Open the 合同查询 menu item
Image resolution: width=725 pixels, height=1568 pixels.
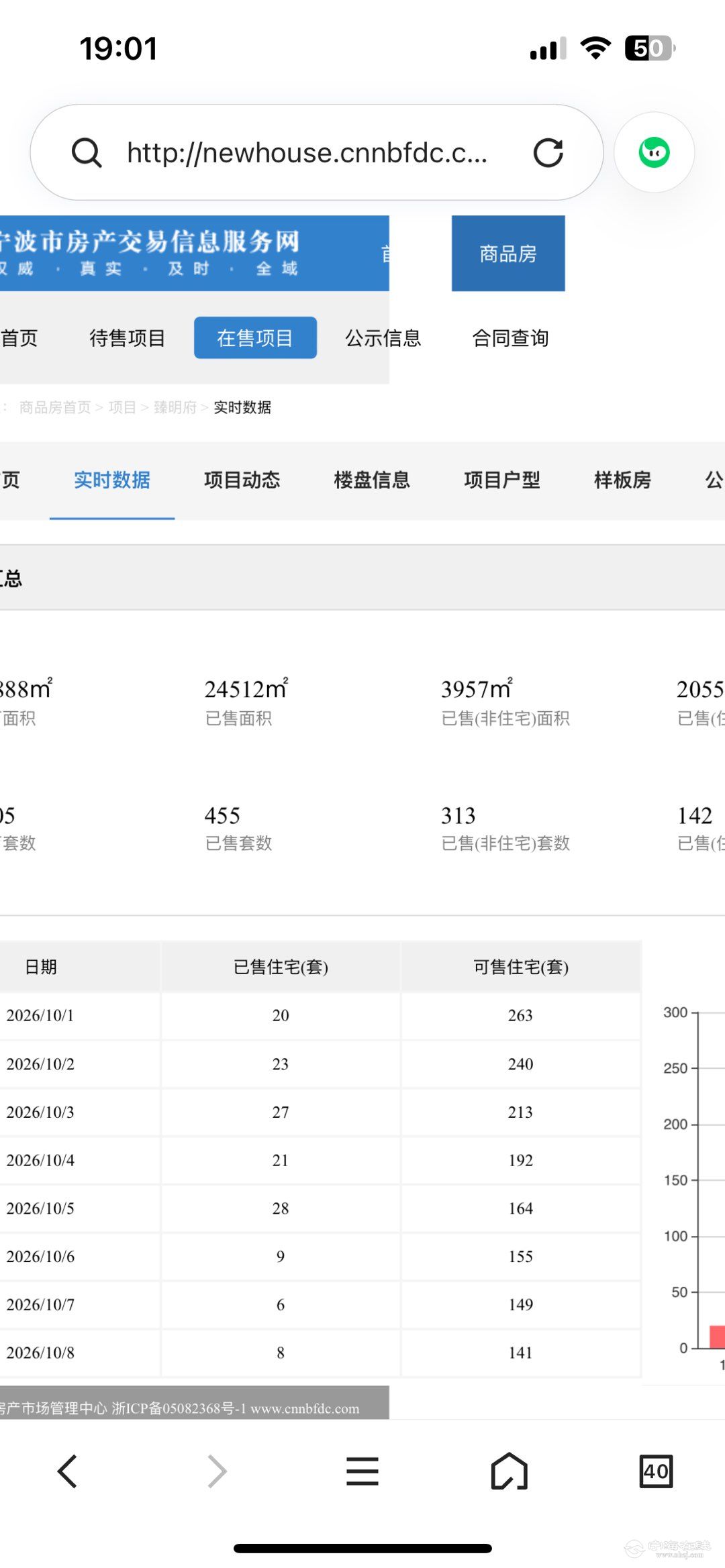(x=510, y=337)
